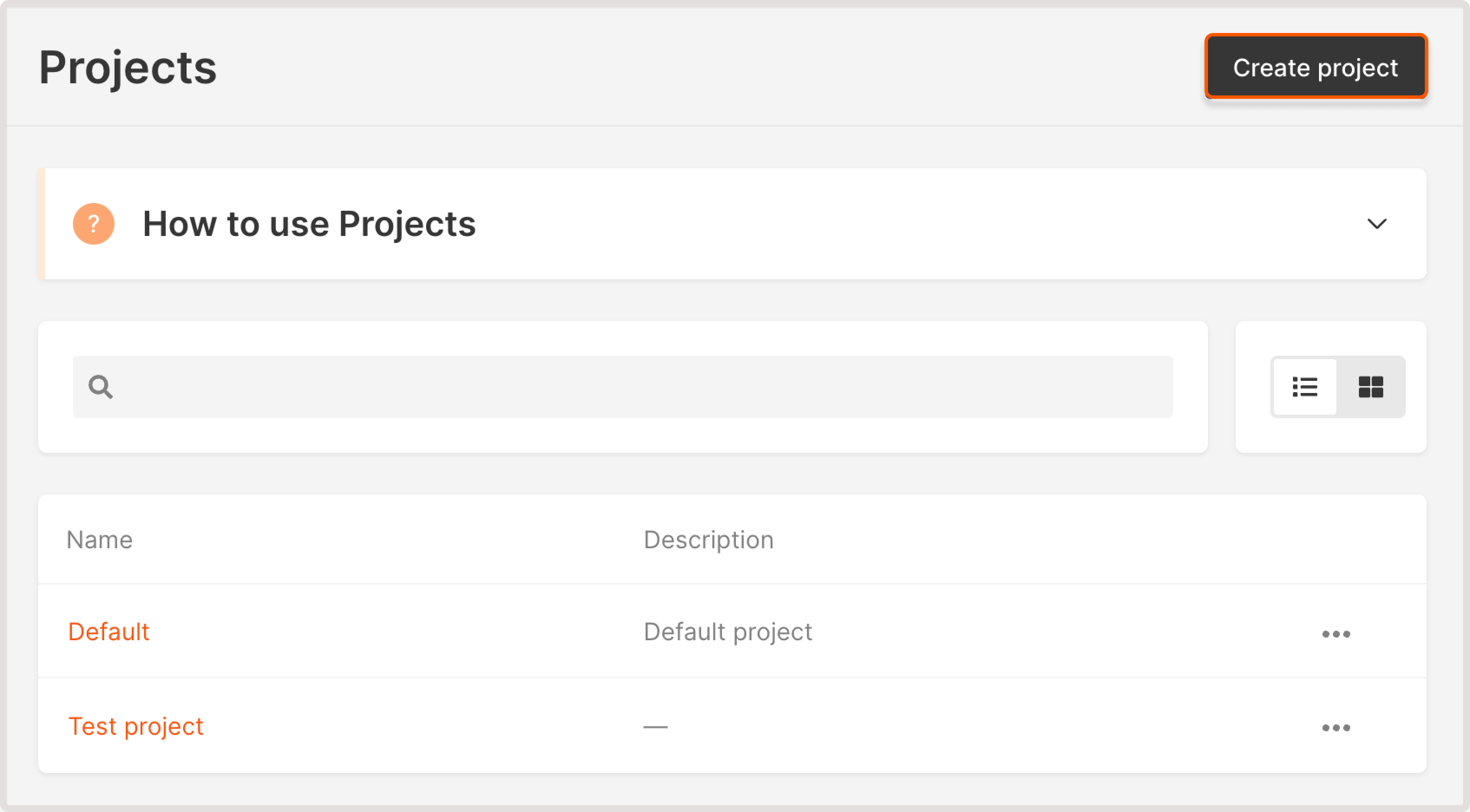This screenshot has width=1470, height=812.
Task: Toggle the projects display back to list layout
Action: (x=1306, y=387)
